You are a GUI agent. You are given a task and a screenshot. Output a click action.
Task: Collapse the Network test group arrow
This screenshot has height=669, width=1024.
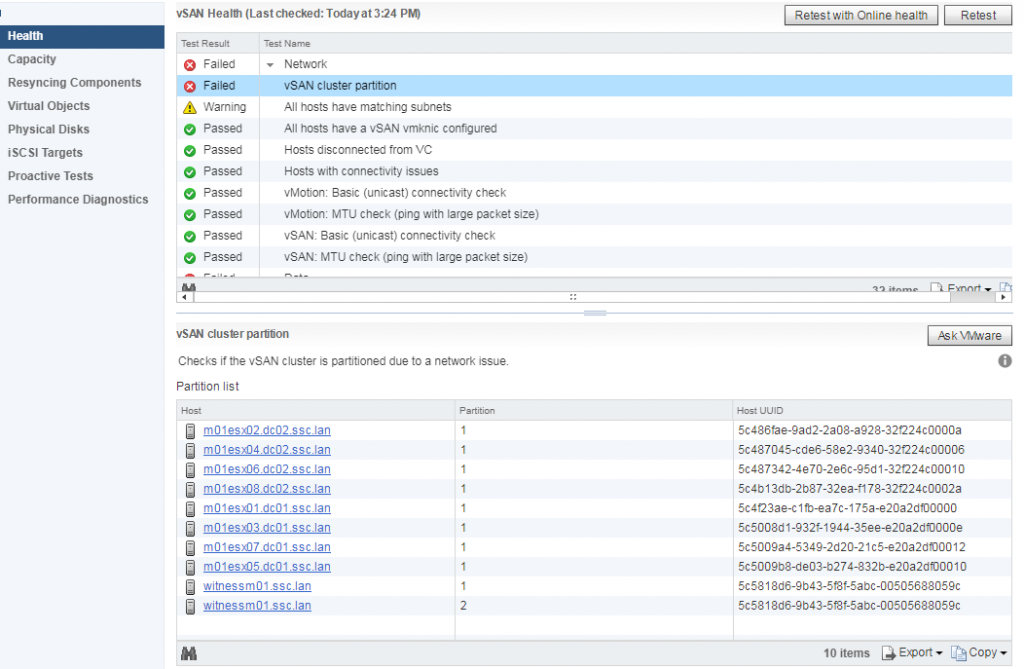point(268,63)
